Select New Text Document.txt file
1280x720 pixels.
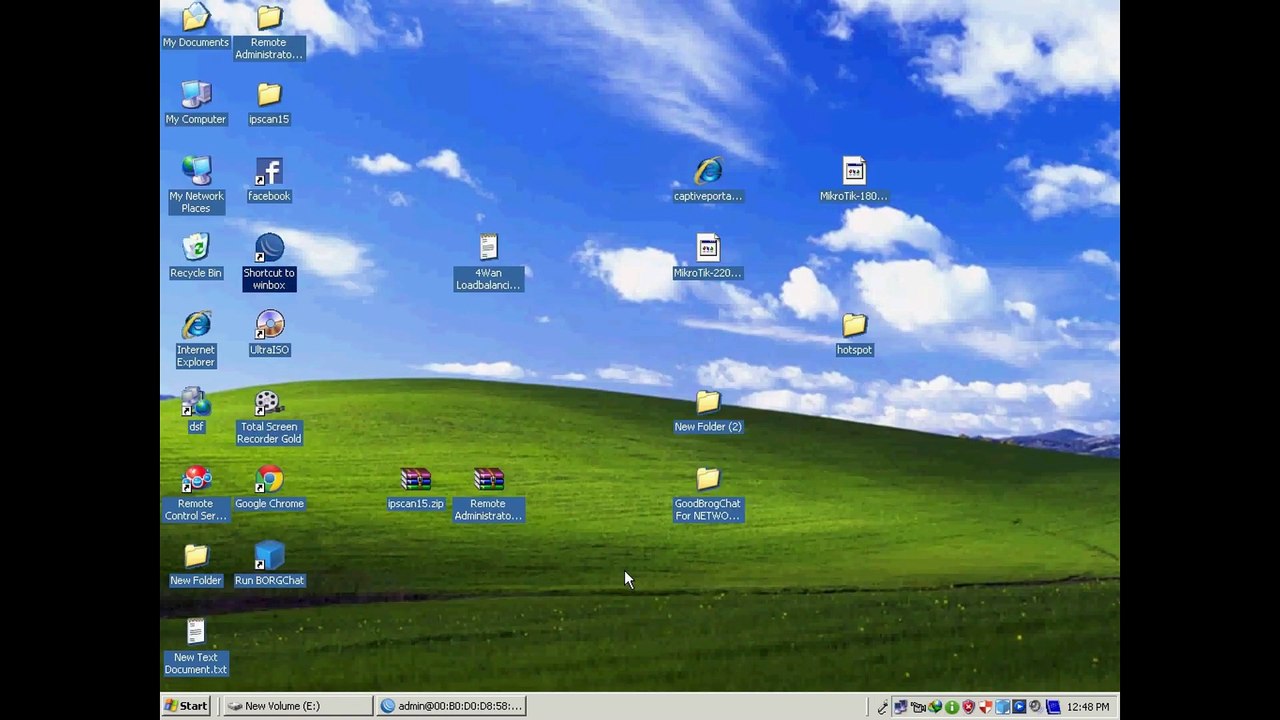(196, 647)
